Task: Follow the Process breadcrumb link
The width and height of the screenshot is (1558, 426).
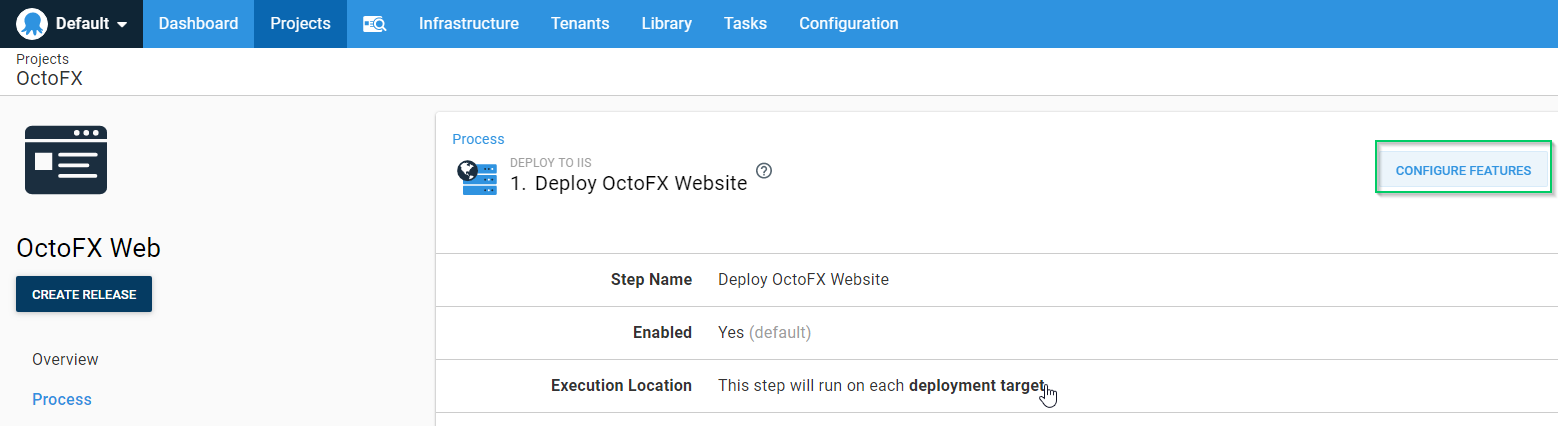Action: pyautogui.click(x=478, y=139)
